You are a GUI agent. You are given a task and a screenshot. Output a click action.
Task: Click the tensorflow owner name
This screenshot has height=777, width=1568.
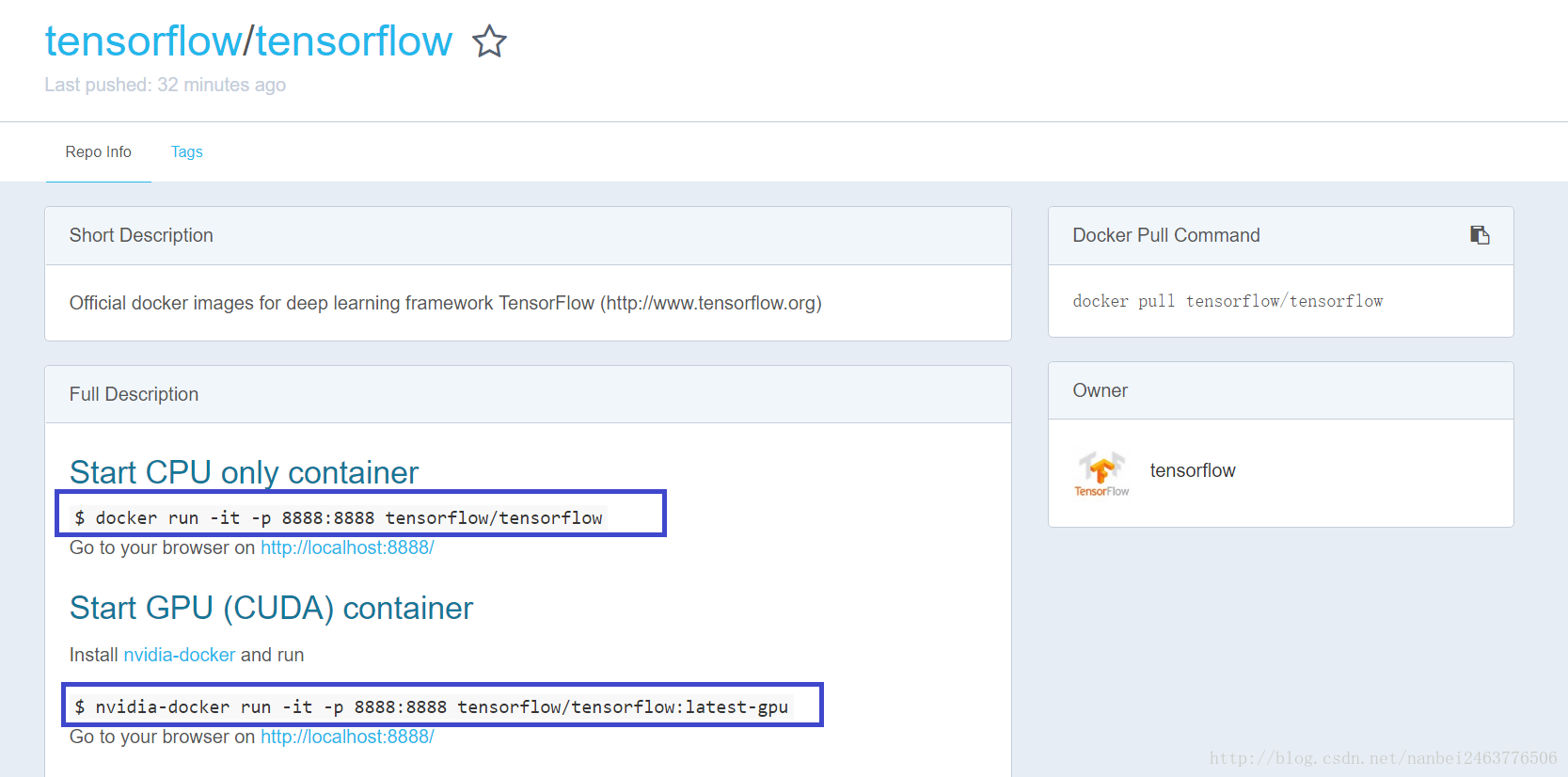tap(1193, 470)
